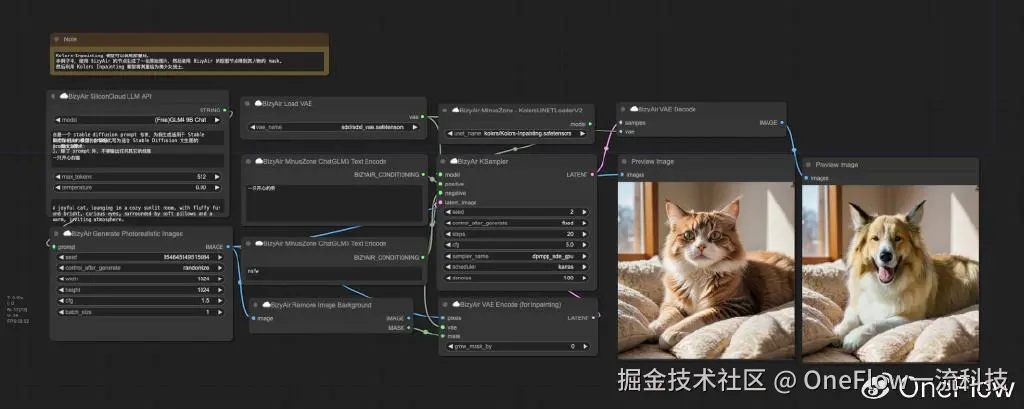Image resolution: width=1024 pixels, height=409 pixels.
Task: Edit the Note node text box
Action: [x=189, y=61]
